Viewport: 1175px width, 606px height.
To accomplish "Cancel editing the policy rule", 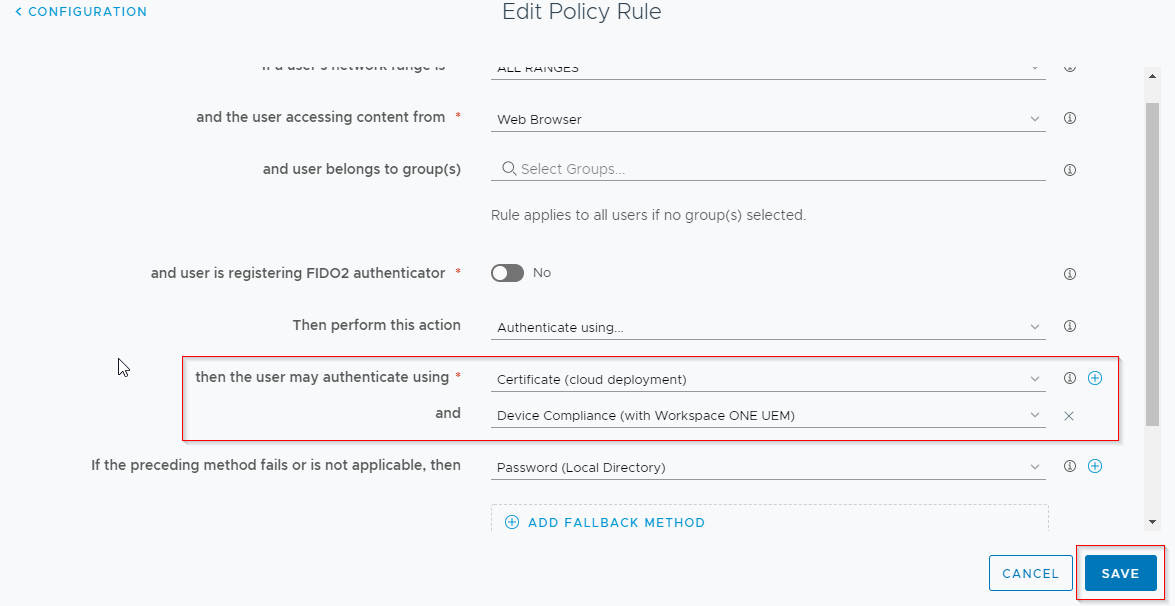I will [1030, 573].
